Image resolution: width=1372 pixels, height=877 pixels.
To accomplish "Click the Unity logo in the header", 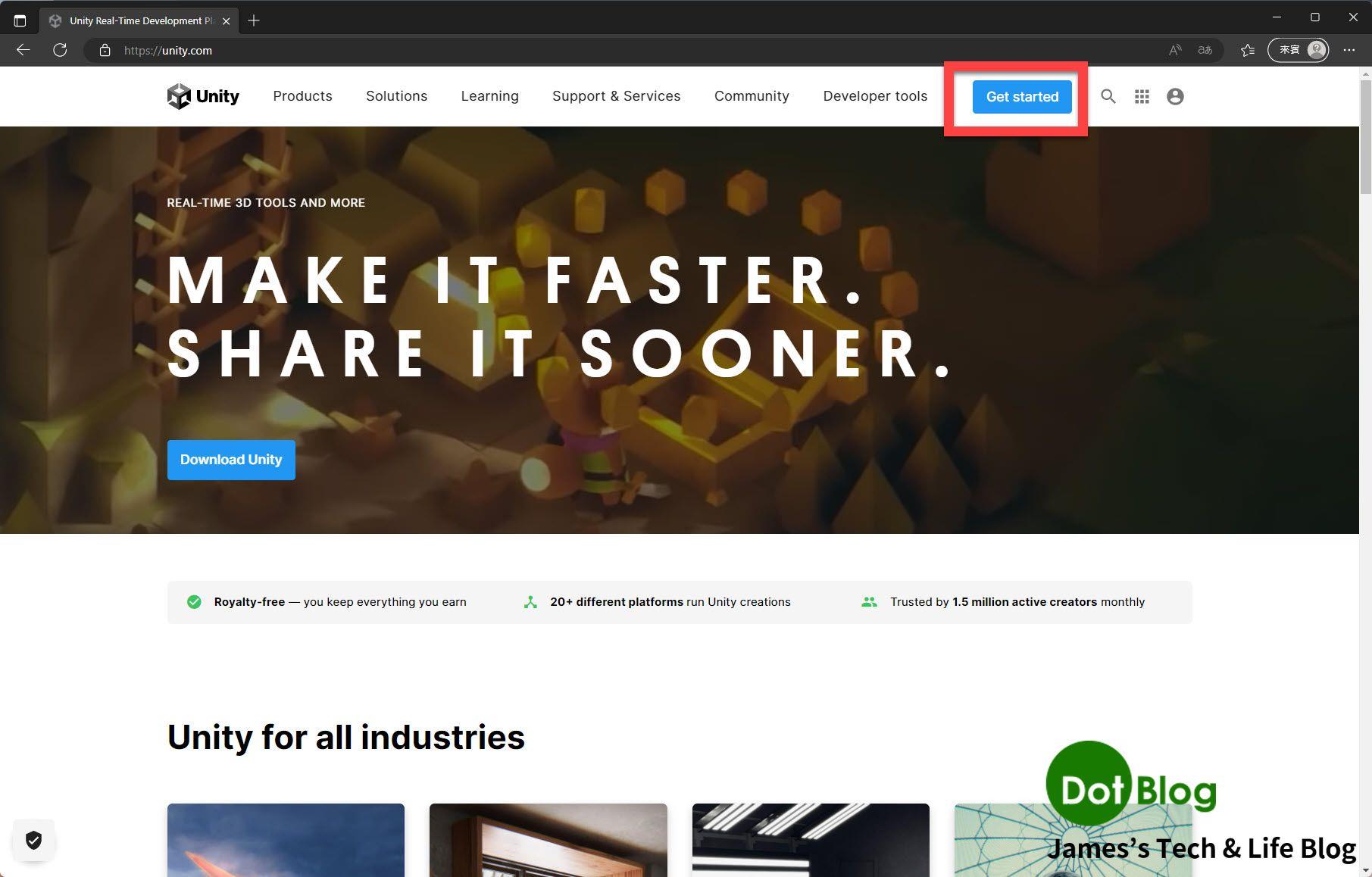I will coord(203,96).
